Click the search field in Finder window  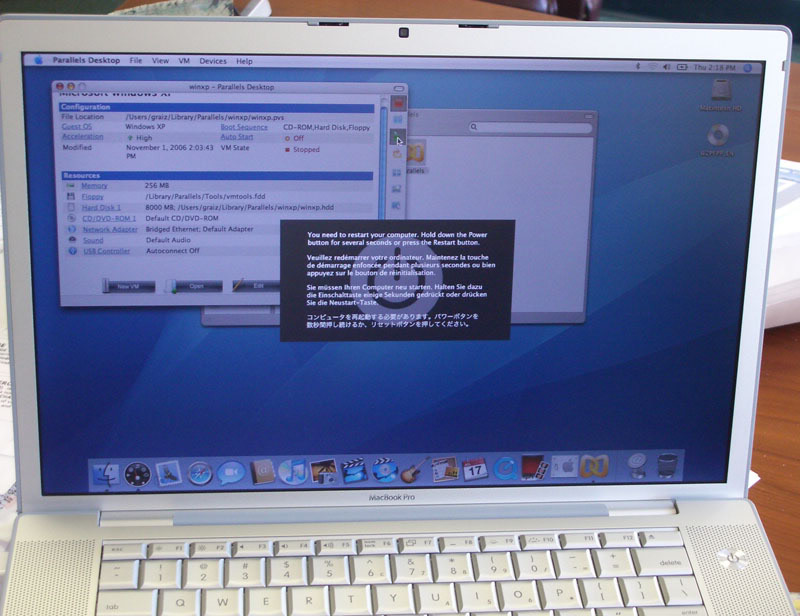click(x=530, y=127)
